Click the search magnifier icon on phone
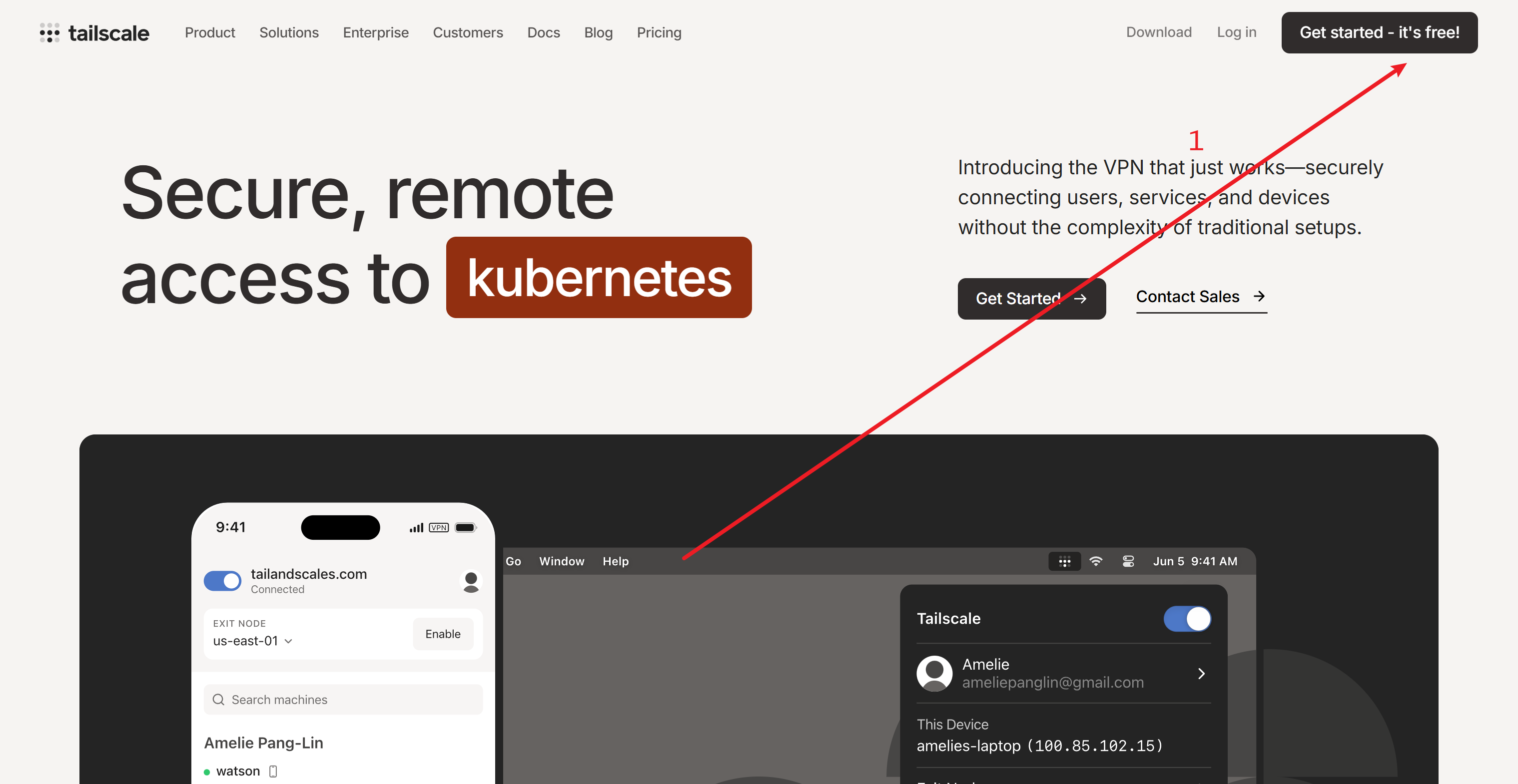This screenshot has width=1518, height=784. tap(219, 699)
